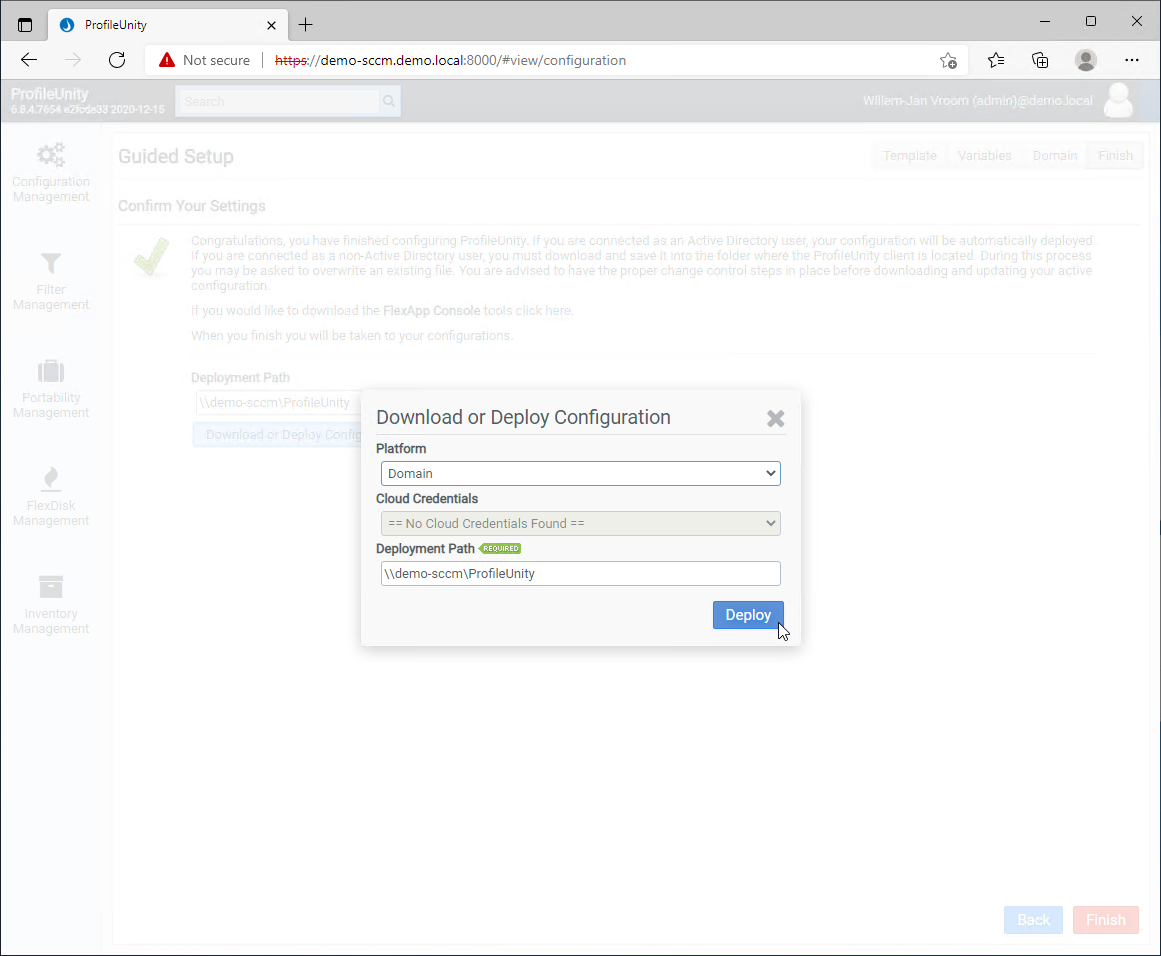The width and height of the screenshot is (1161, 956).
Task: Close the Download or Deploy Configuration dialog
Action: tap(775, 418)
